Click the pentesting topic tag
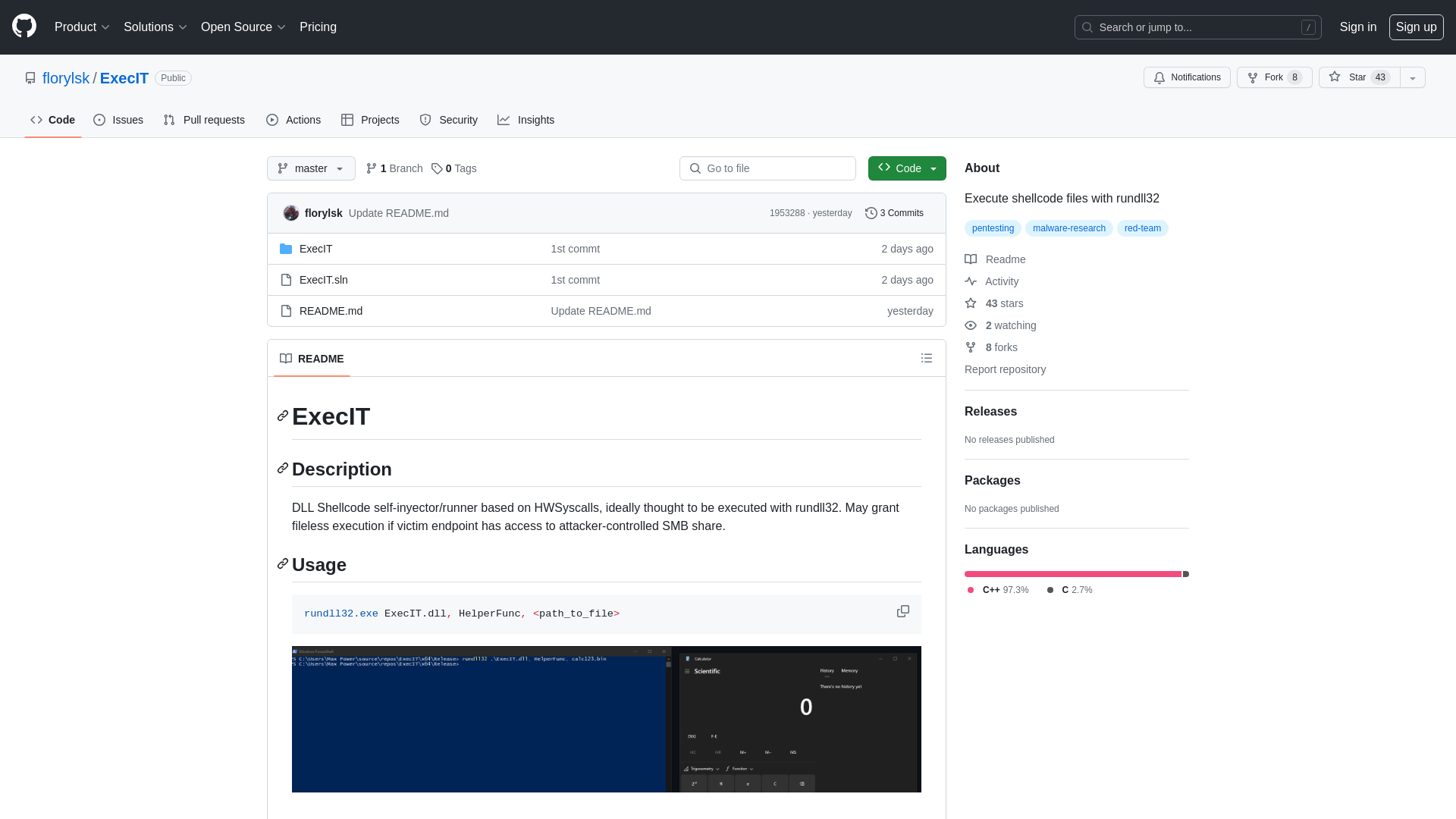Screen dimensions: 1456x819 pos(993,228)
